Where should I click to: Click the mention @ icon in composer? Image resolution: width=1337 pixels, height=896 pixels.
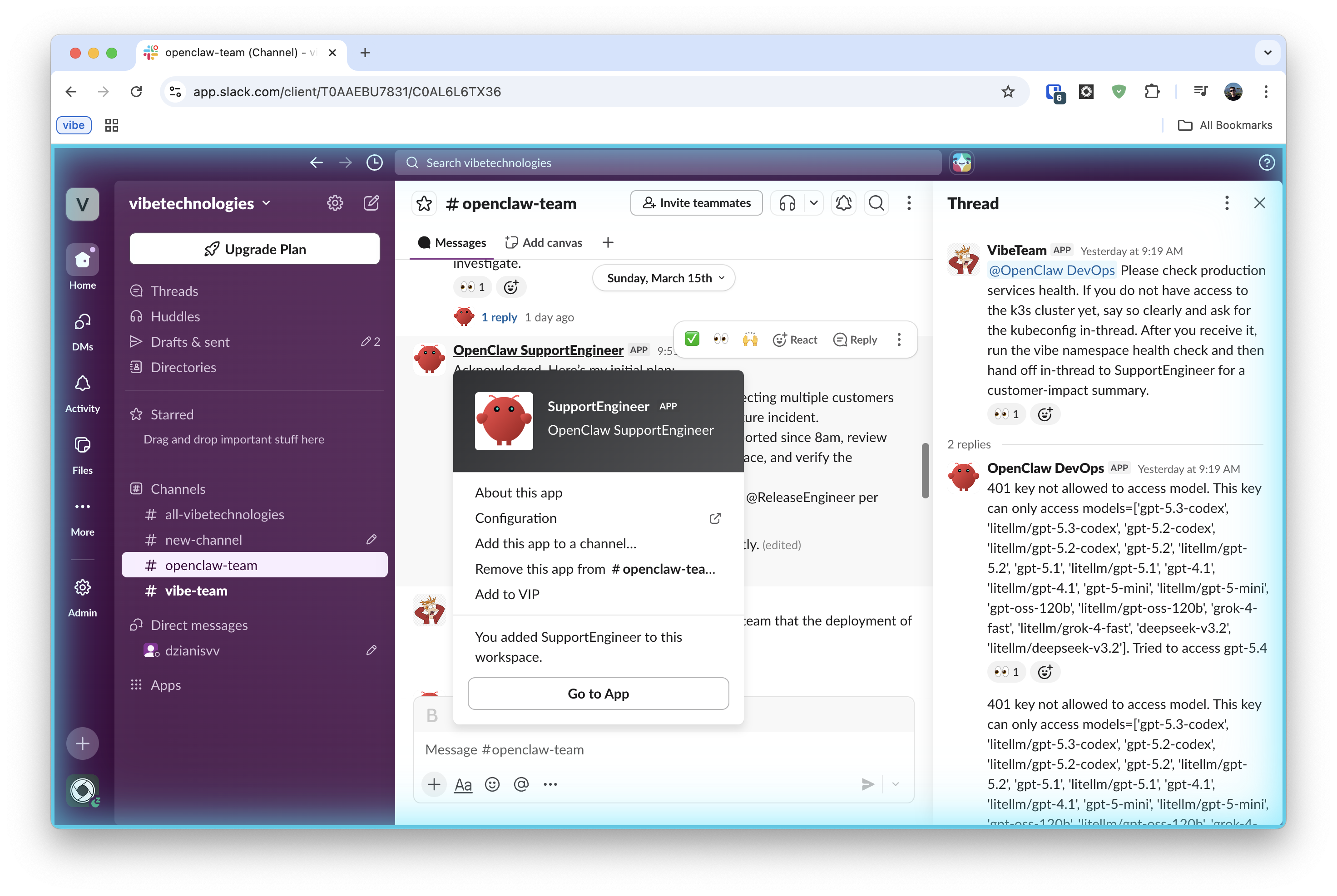click(521, 784)
